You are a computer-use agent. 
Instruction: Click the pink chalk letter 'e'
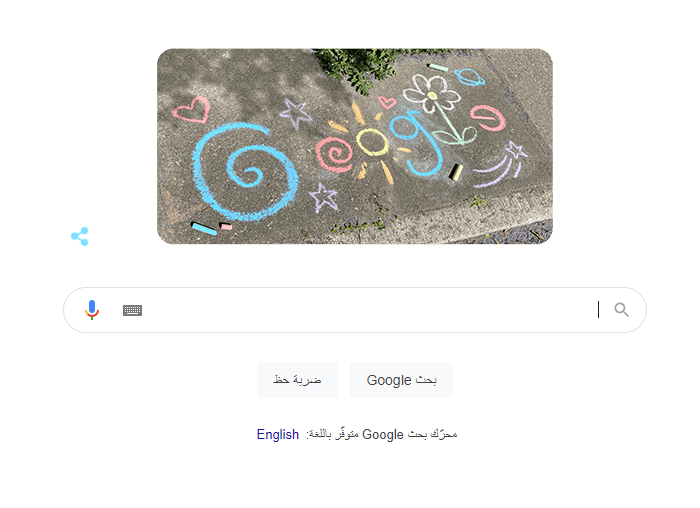click(488, 118)
